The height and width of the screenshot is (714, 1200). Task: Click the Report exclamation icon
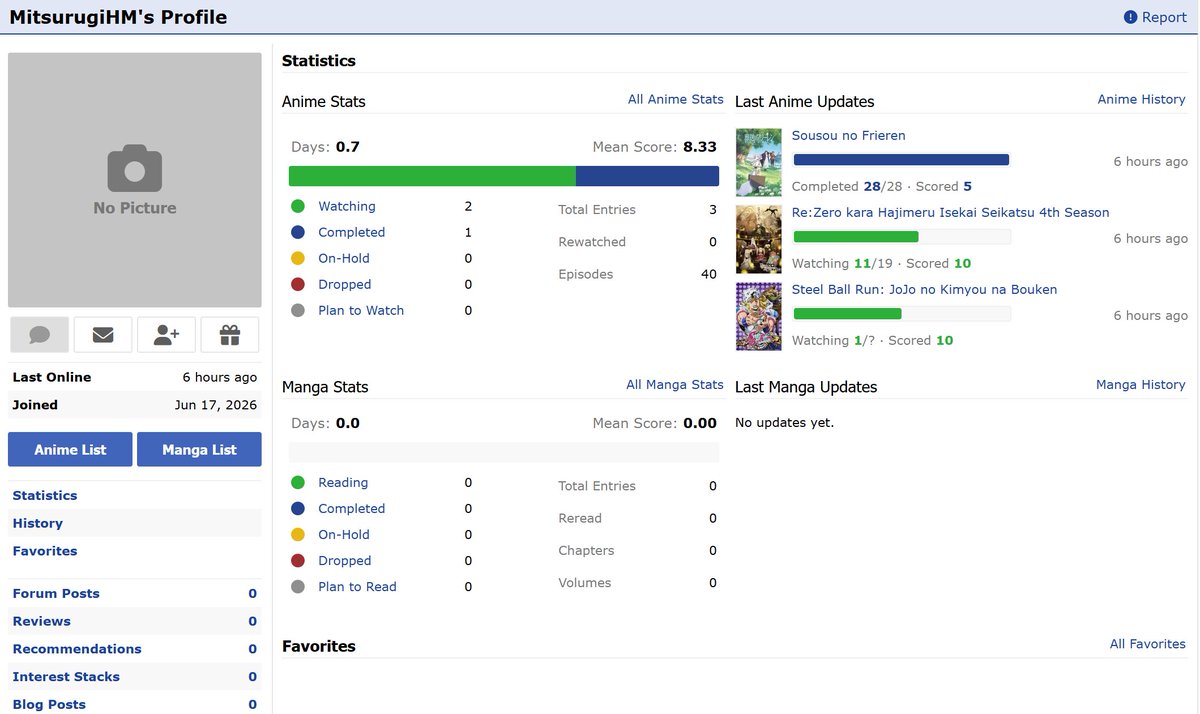pyautogui.click(x=1130, y=17)
